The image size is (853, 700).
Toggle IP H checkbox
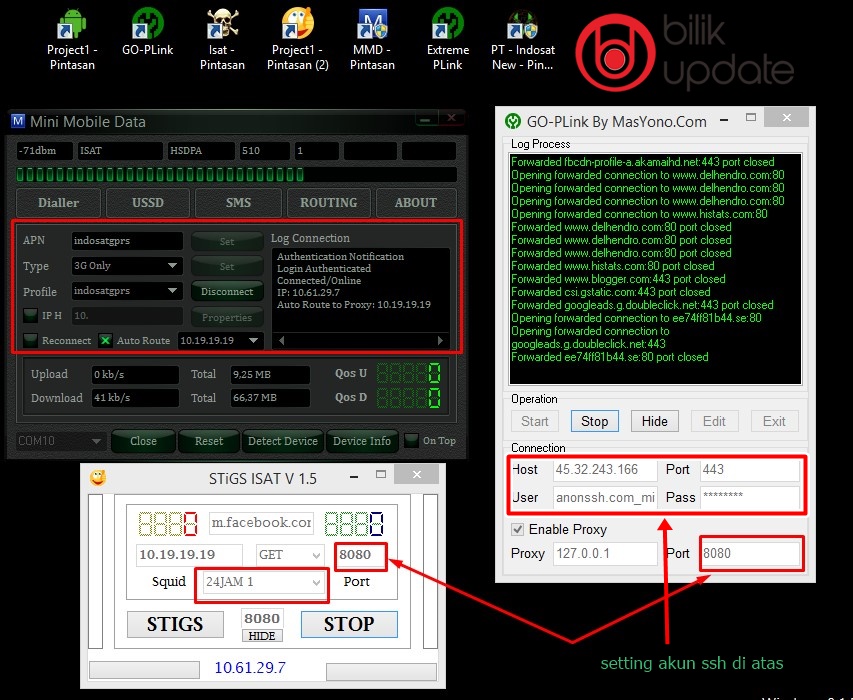pos(30,315)
